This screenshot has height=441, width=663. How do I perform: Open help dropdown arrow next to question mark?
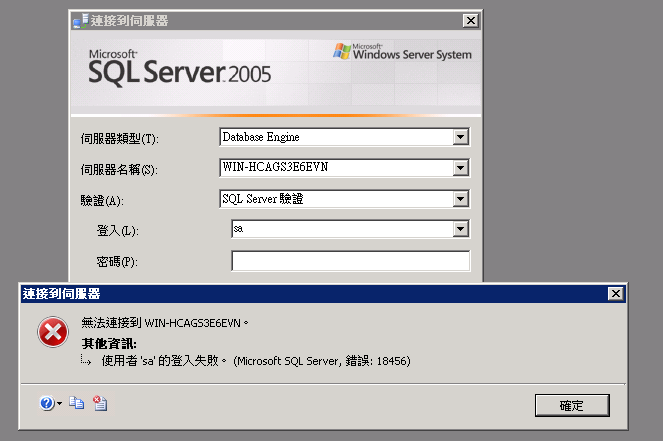click(x=59, y=403)
